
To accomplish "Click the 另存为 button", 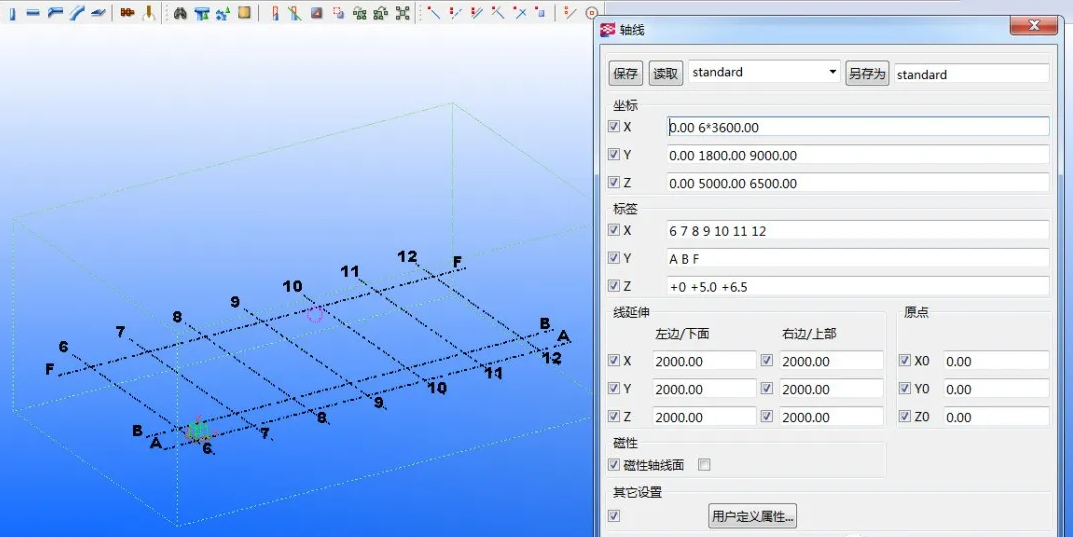I will pos(867,74).
